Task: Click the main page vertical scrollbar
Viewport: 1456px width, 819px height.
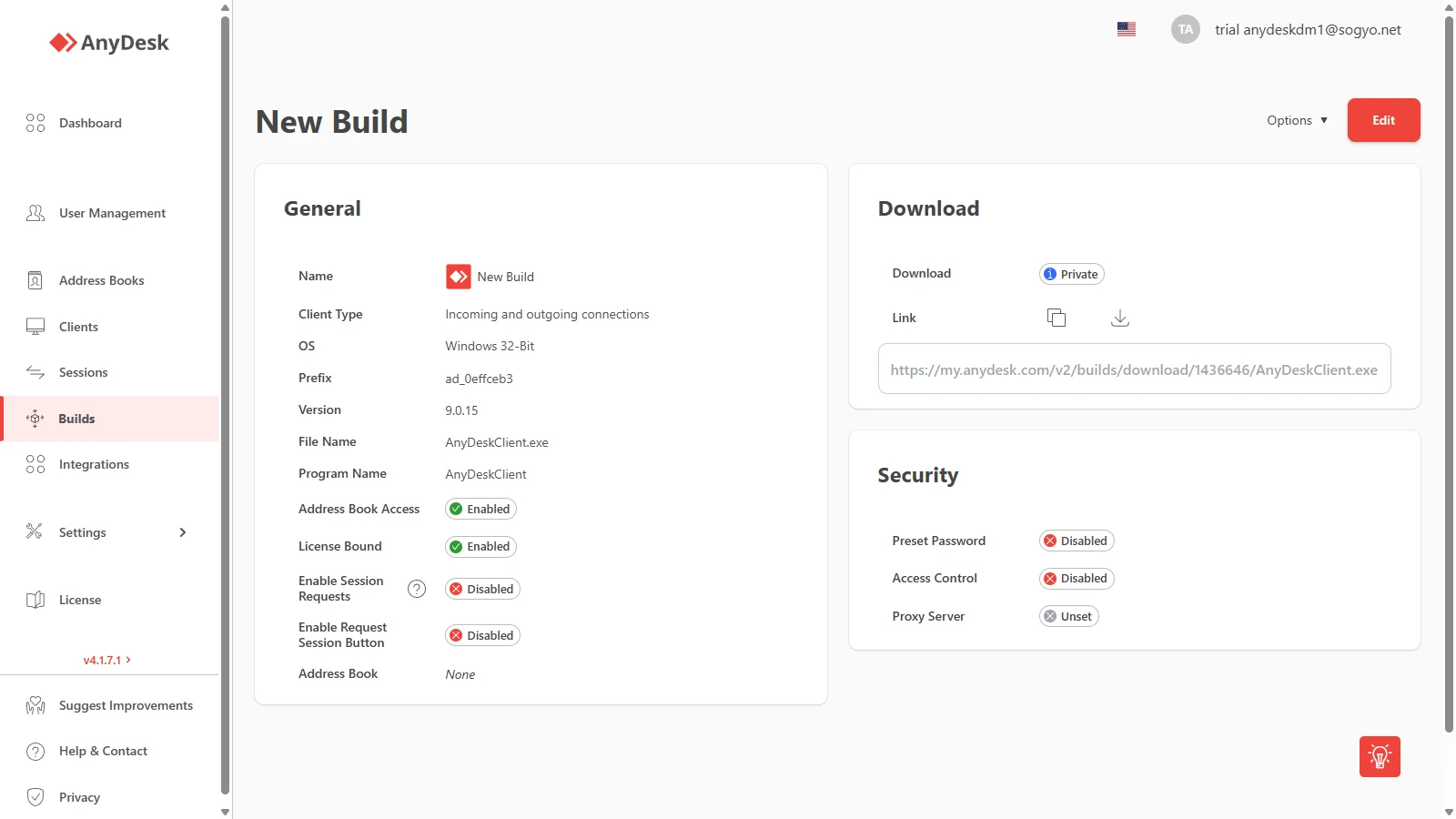Action: [x=1449, y=373]
